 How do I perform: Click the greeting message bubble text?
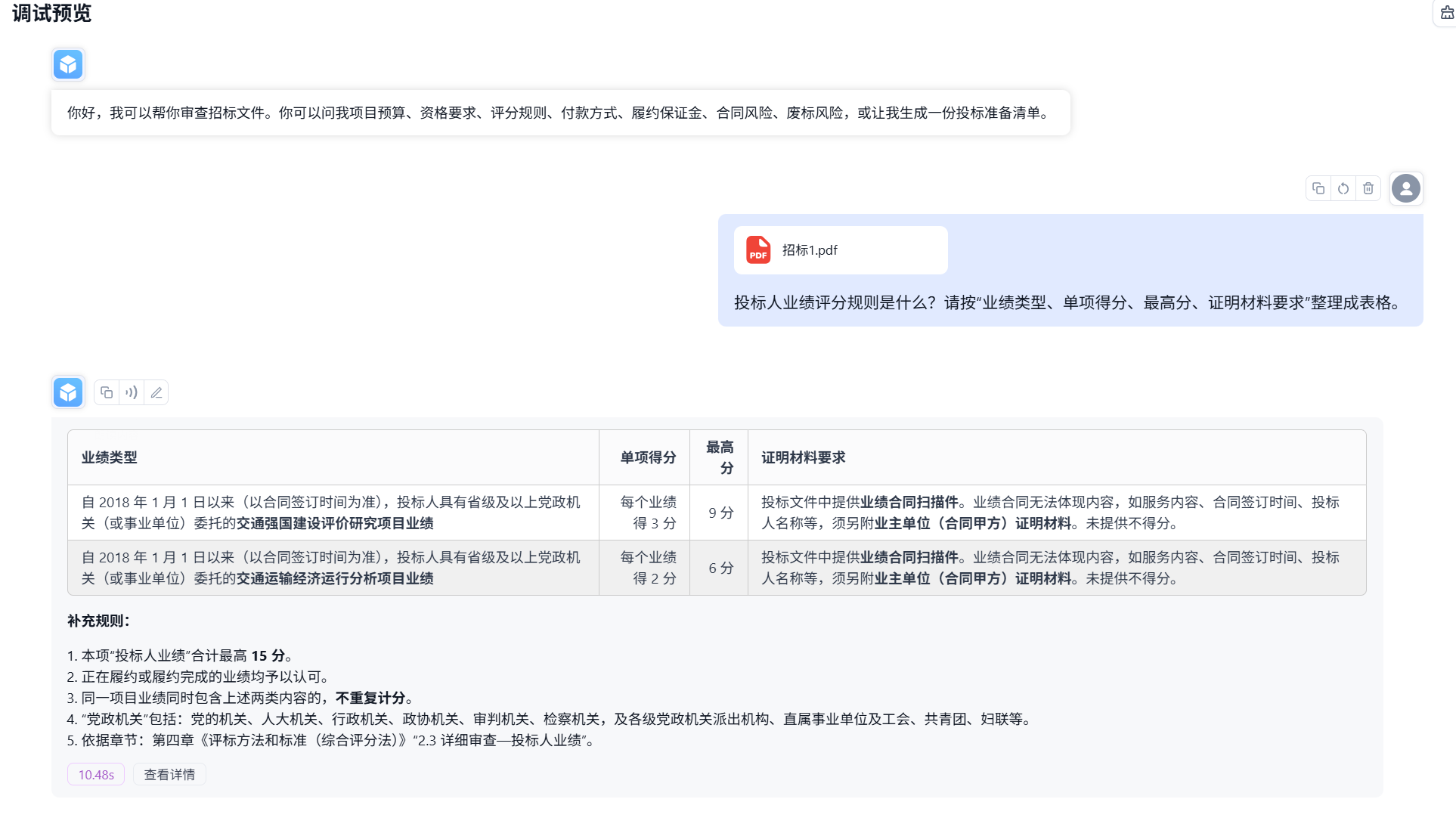(x=560, y=113)
